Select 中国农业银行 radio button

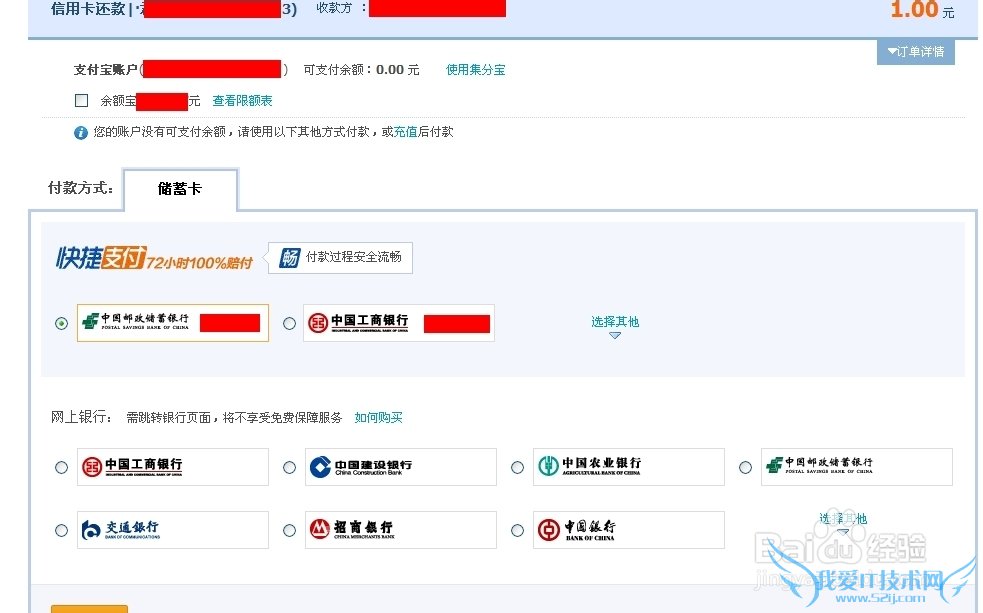pyautogui.click(x=517, y=467)
